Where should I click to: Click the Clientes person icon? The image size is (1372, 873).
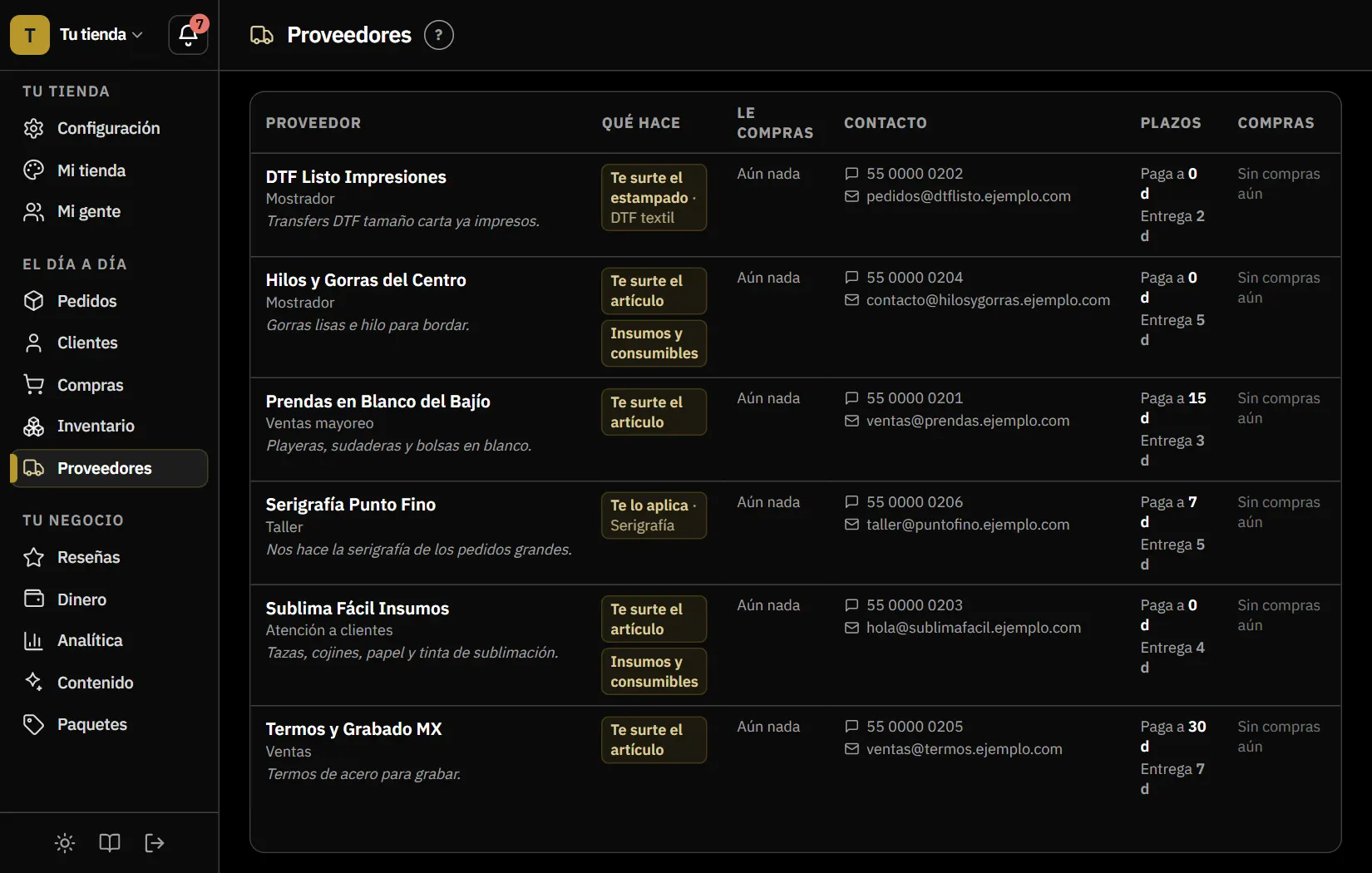click(x=33, y=343)
